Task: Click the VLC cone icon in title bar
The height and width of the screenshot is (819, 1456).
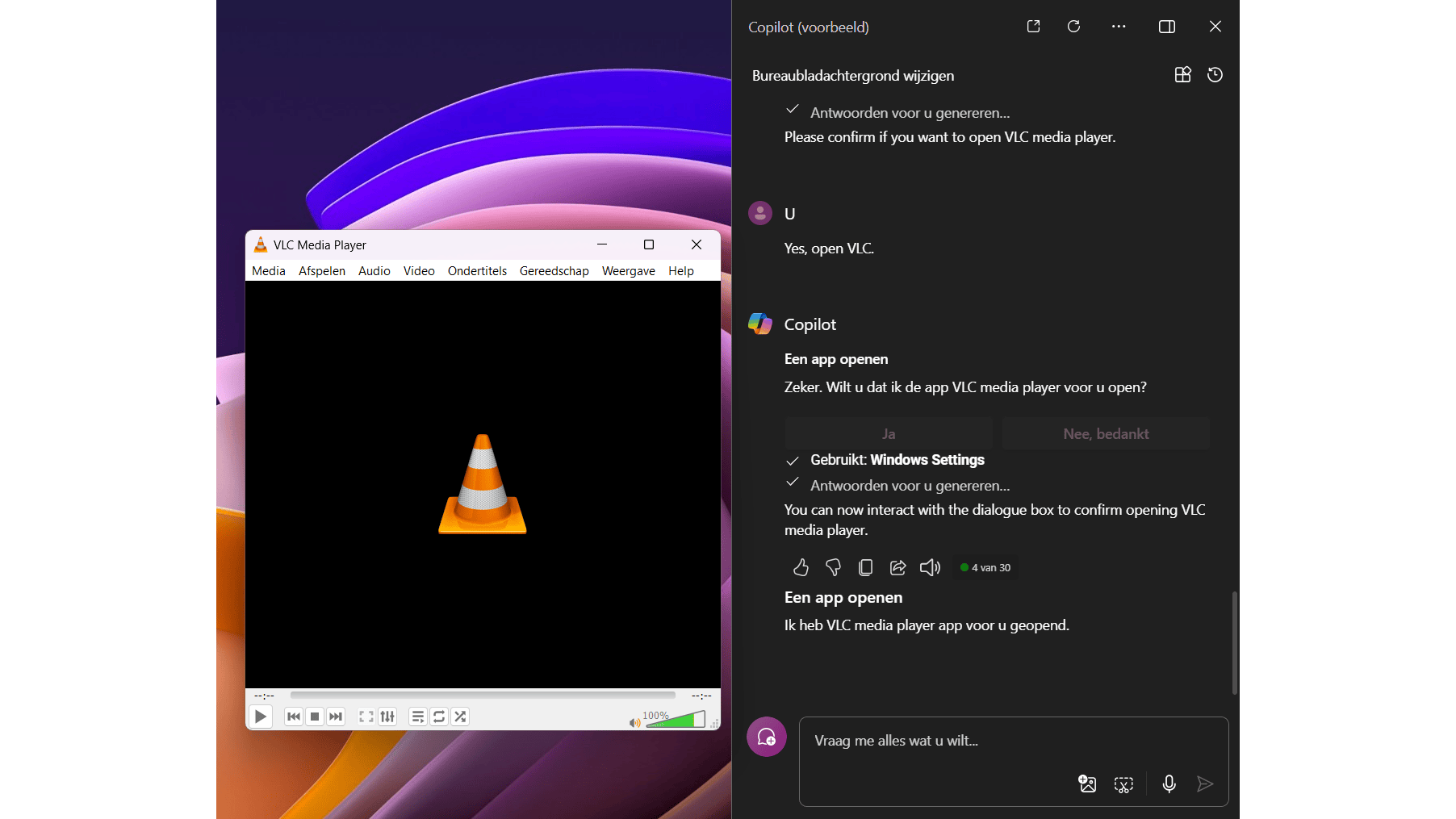Action: coord(261,244)
